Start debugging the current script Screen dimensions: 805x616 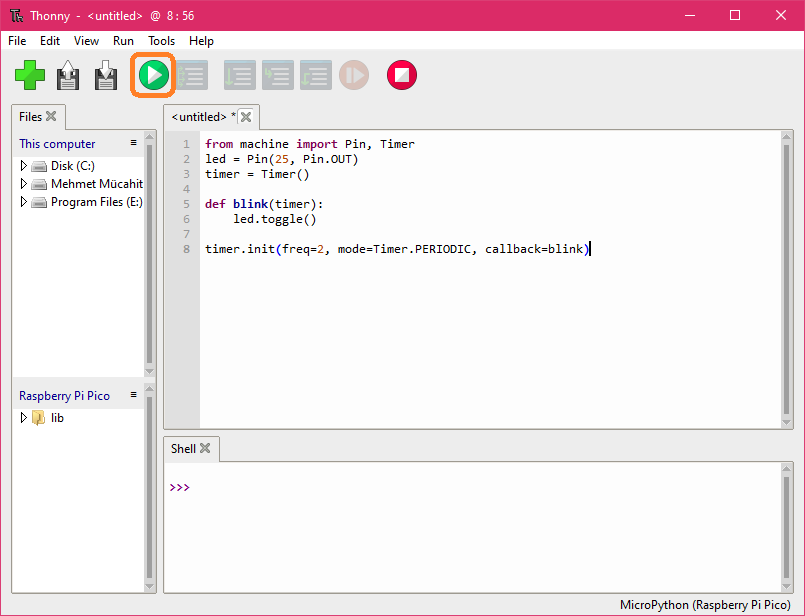coord(192,75)
